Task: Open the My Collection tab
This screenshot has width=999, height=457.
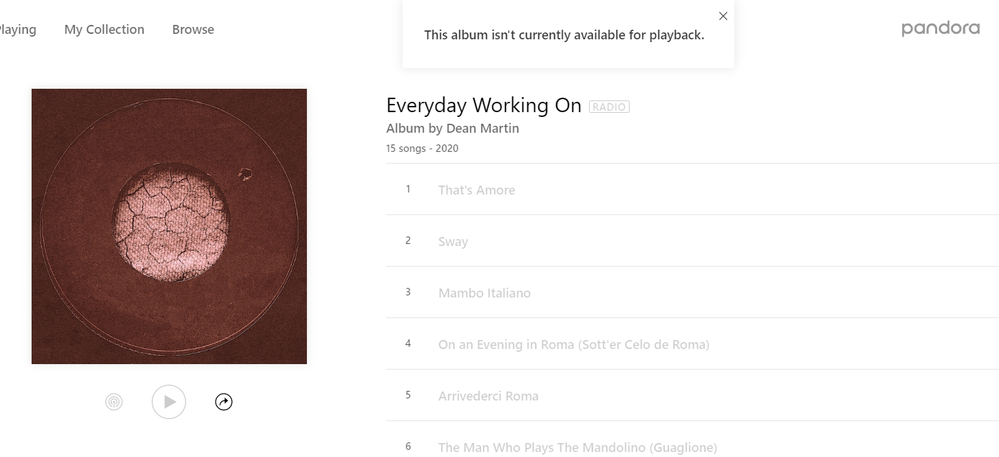Action: [x=104, y=30]
